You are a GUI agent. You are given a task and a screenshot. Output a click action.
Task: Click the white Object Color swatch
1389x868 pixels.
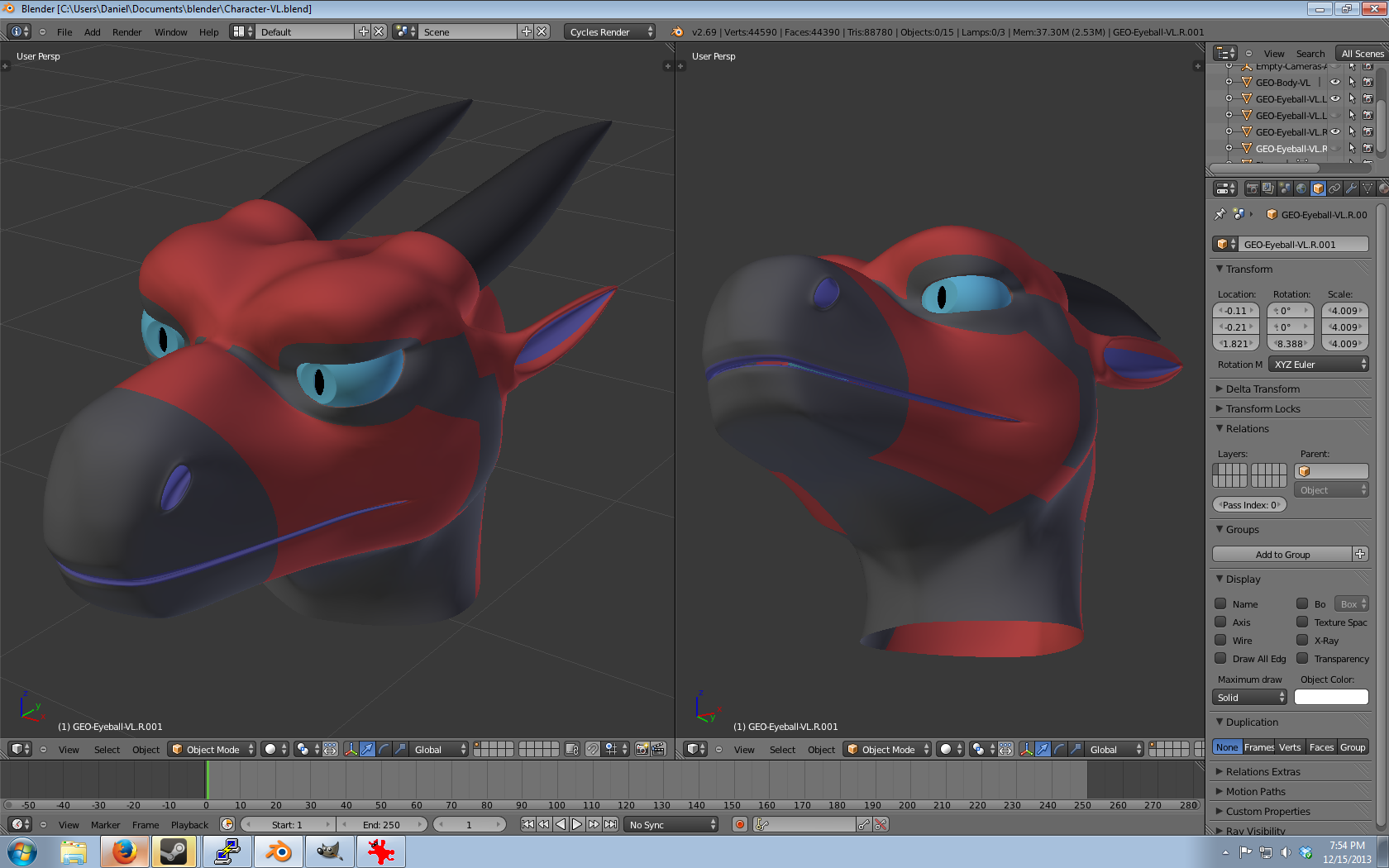point(1331,698)
